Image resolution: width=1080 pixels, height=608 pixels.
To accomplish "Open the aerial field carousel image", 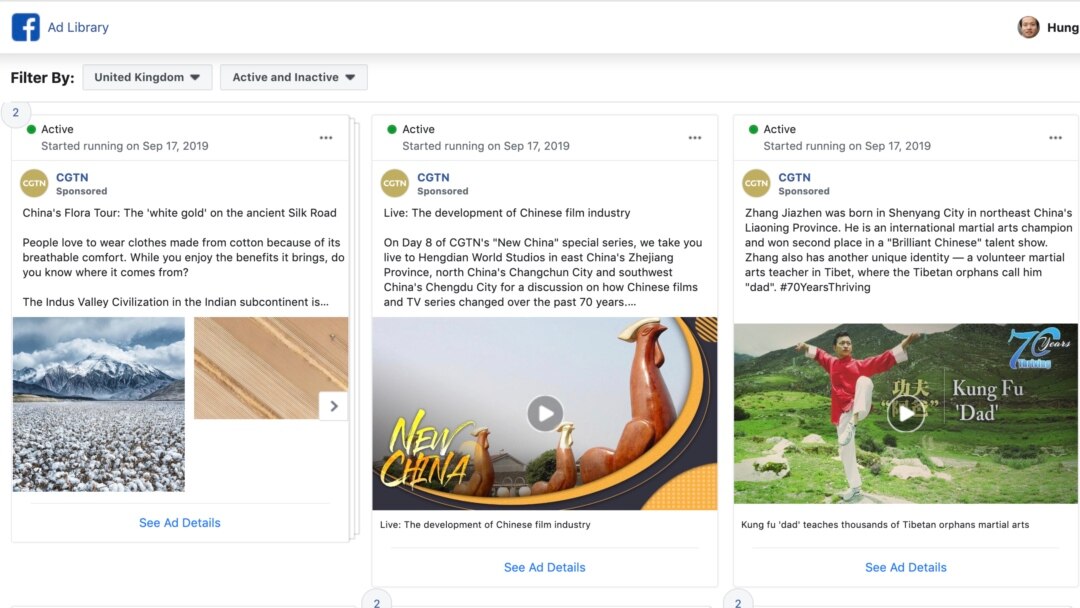I will click(271, 368).
